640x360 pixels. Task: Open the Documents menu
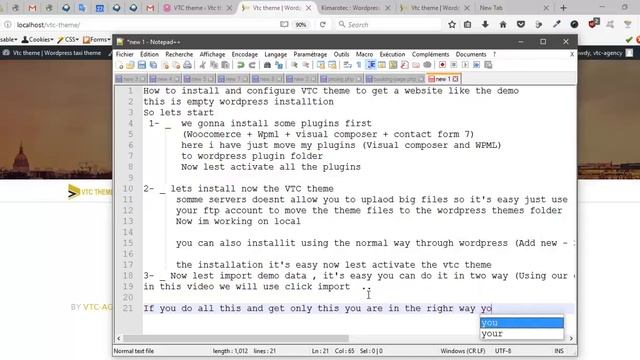pyautogui.click(x=471, y=54)
